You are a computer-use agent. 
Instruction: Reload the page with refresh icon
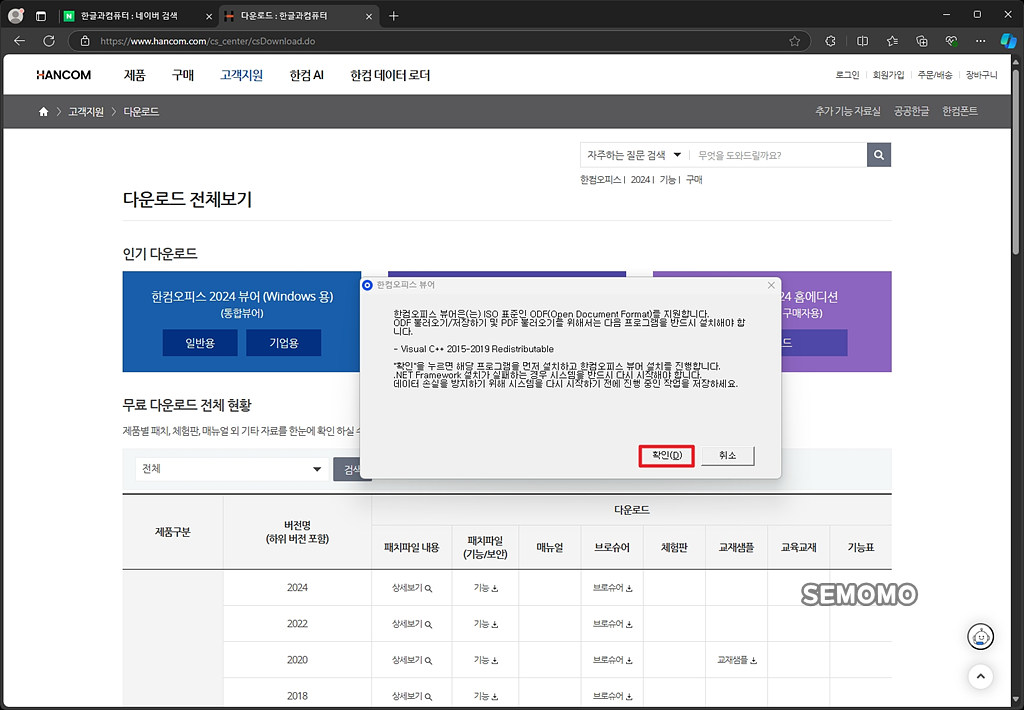tap(49, 40)
